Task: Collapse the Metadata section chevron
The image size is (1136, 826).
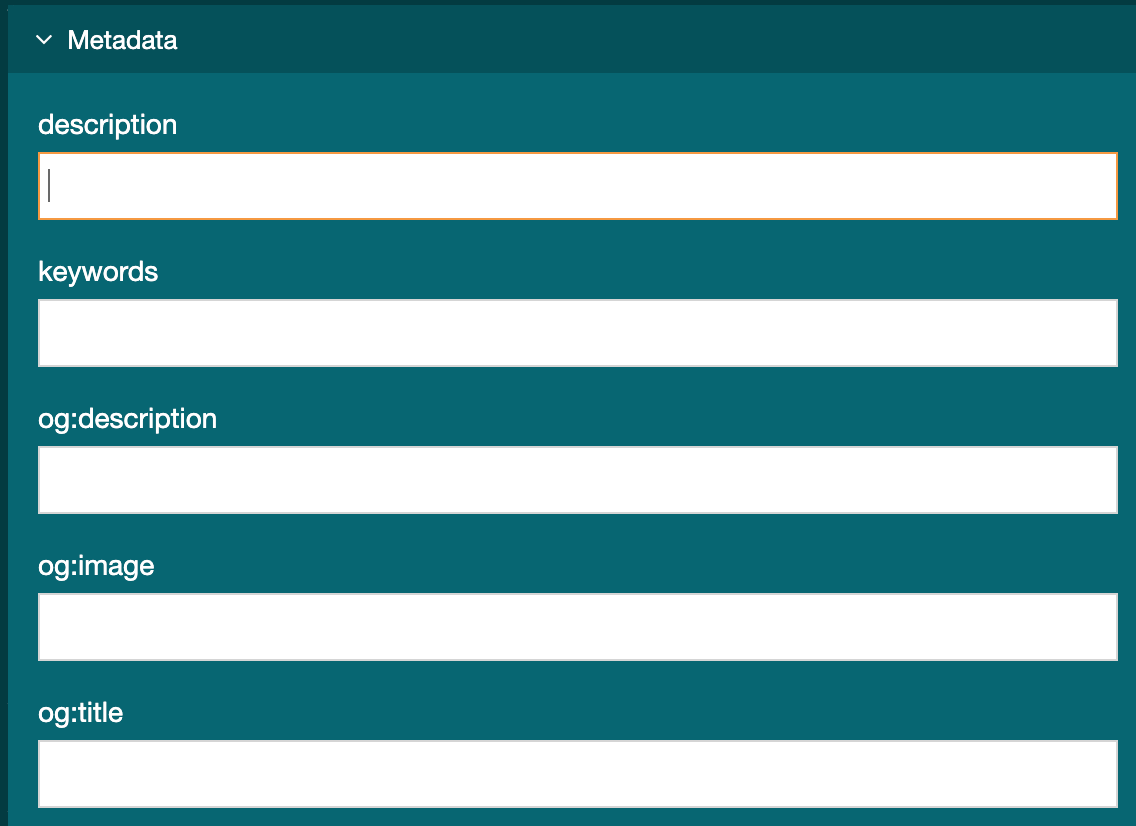Action: 43,40
